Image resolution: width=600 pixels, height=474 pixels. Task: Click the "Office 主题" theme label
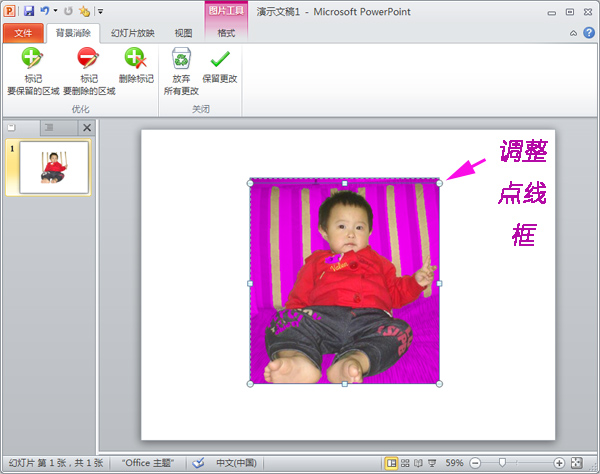point(148,463)
